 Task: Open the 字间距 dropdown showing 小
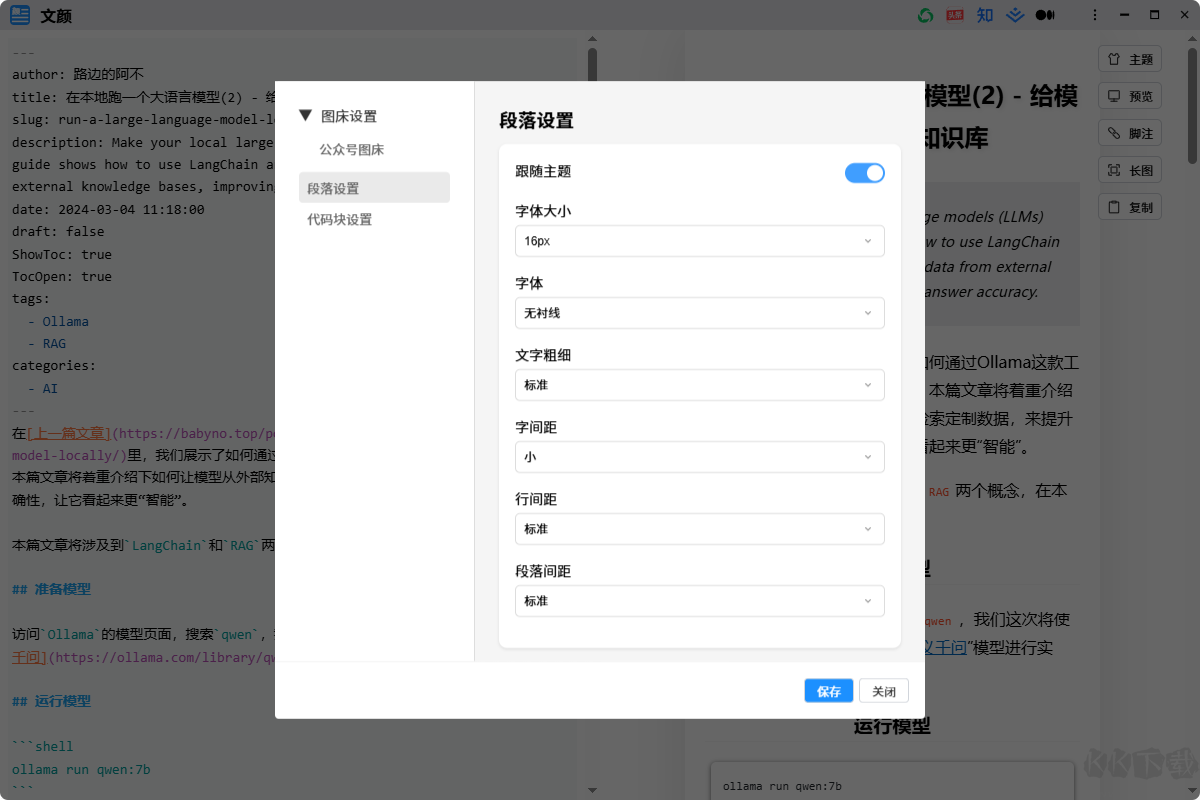click(x=700, y=457)
